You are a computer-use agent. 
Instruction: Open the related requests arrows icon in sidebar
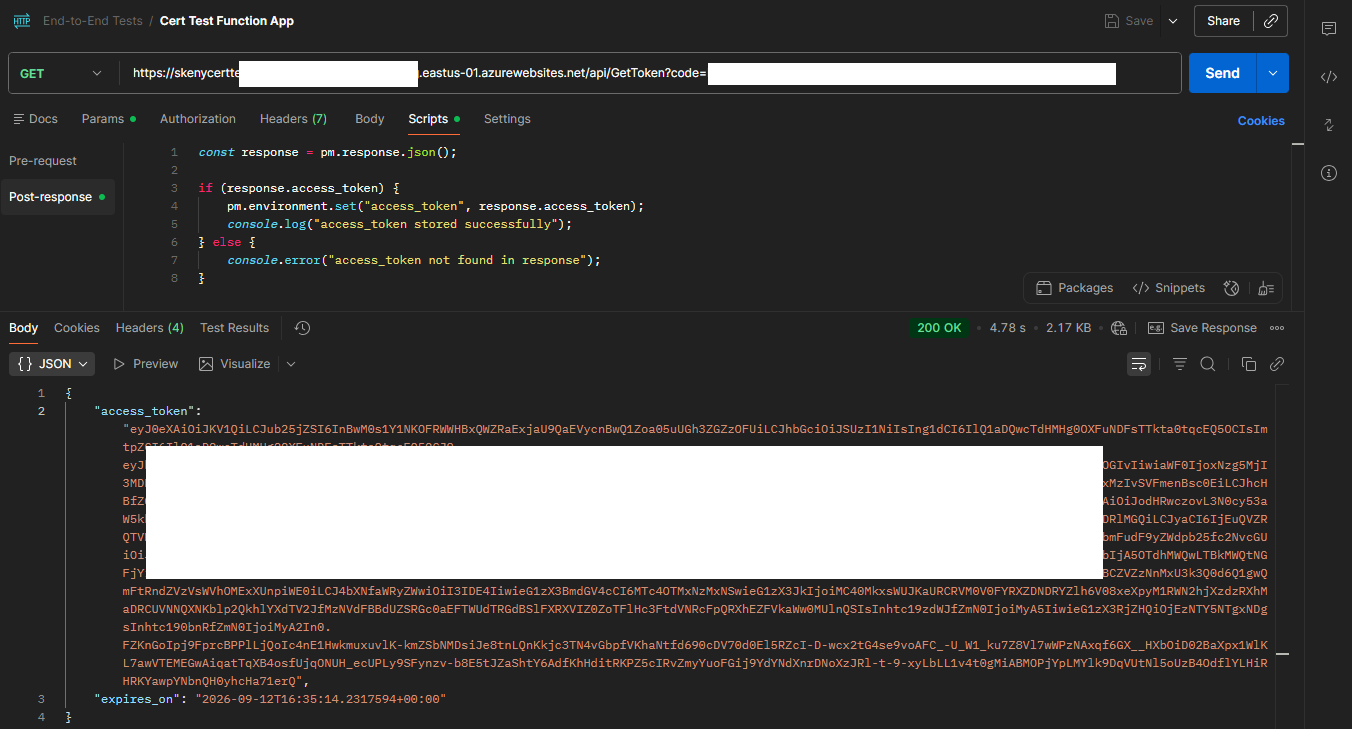pyautogui.click(x=1329, y=125)
